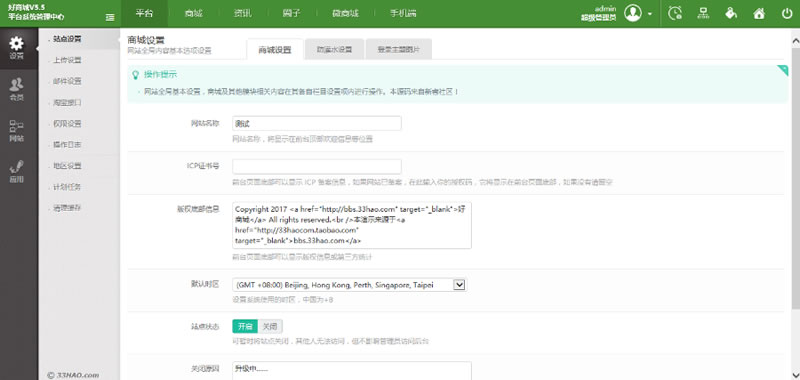The image size is (800, 380).
Task: Expand the admin account dropdown arrow
Action: 649,14
